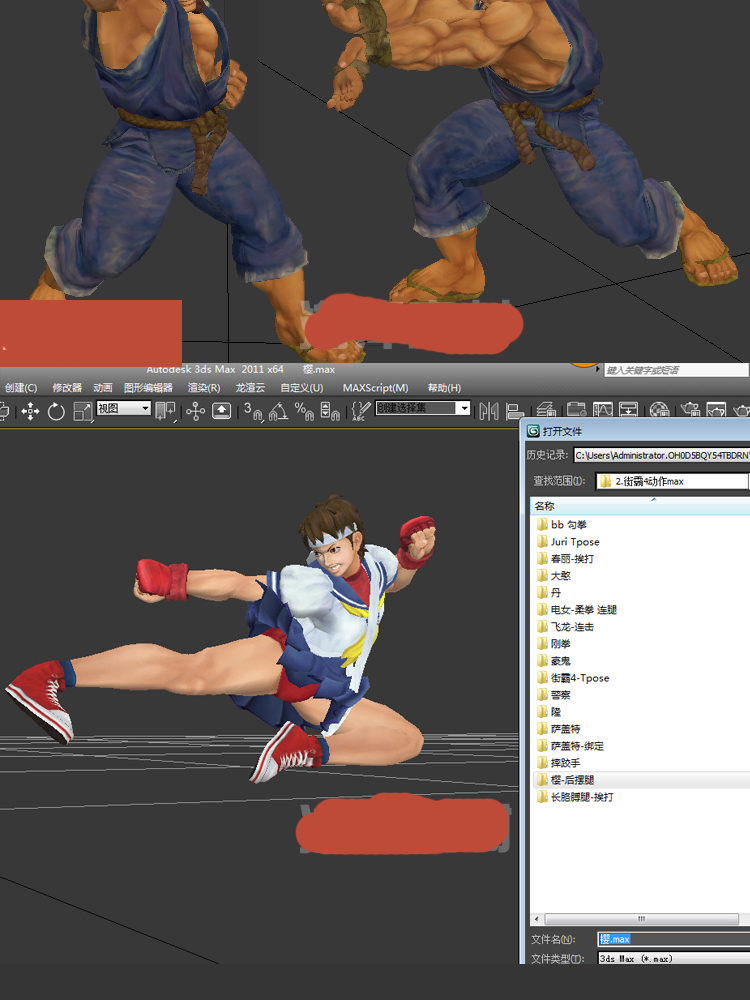This screenshot has width=750, height=1000.
Task: Select the 飞龙-连击 folder
Action: click(565, 627)
